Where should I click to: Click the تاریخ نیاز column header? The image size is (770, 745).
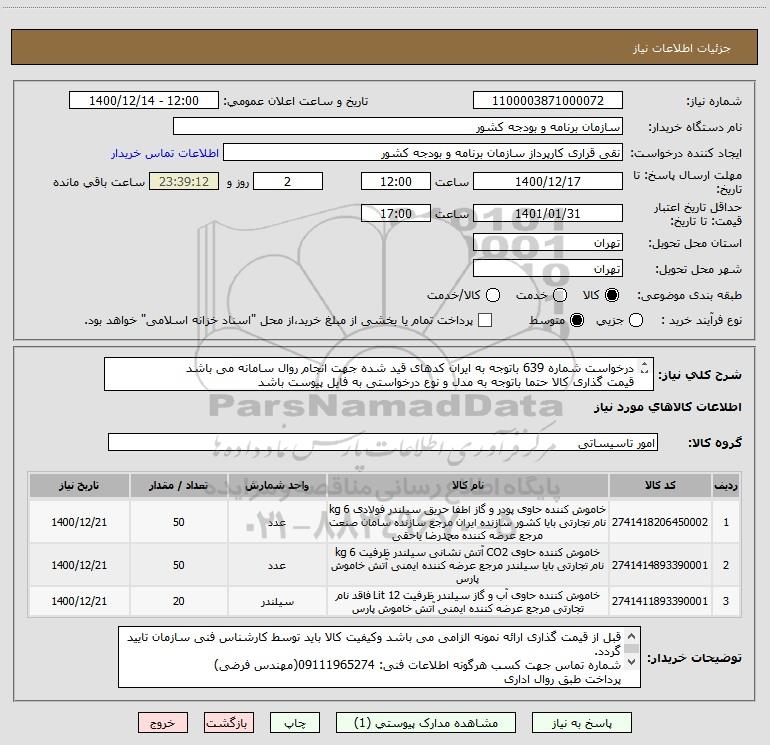coord(79,486)
